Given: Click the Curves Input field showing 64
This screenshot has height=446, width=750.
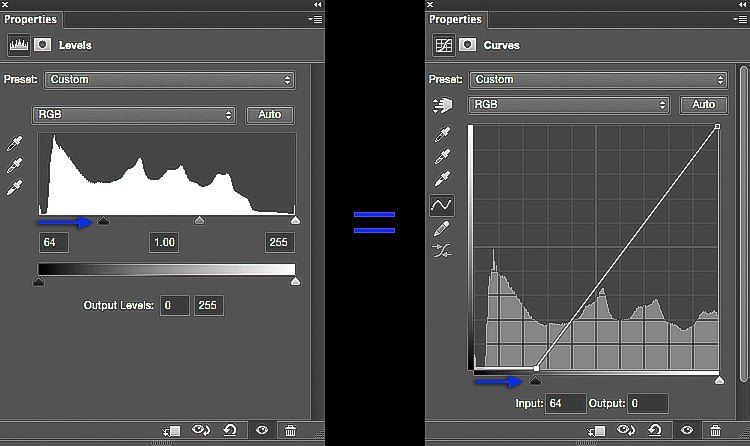Looking at the screenshot, I should point(565,403).
